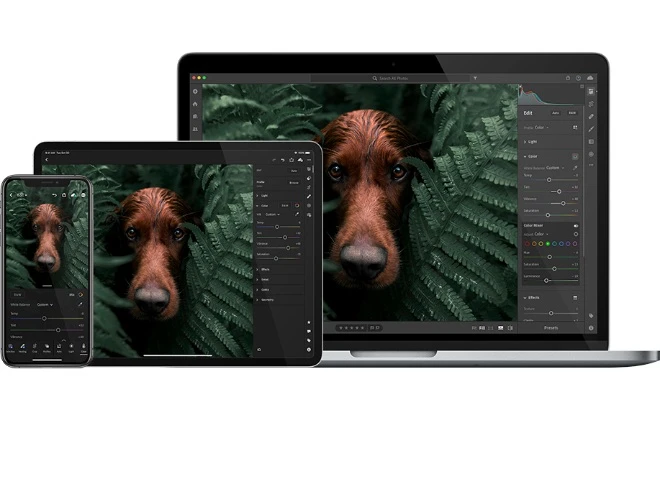
Task: Open the Profile Color dropdown on laptop
Action: (542, 128)
